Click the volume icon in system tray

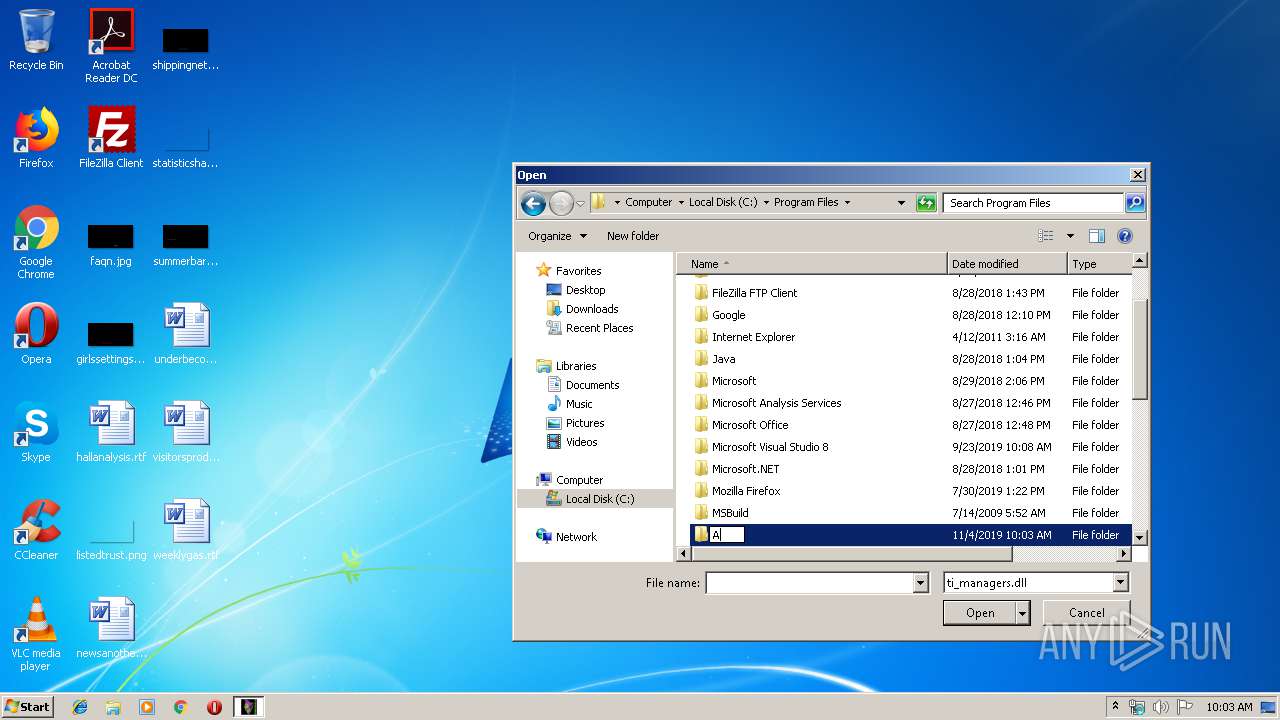[1161, 707]
